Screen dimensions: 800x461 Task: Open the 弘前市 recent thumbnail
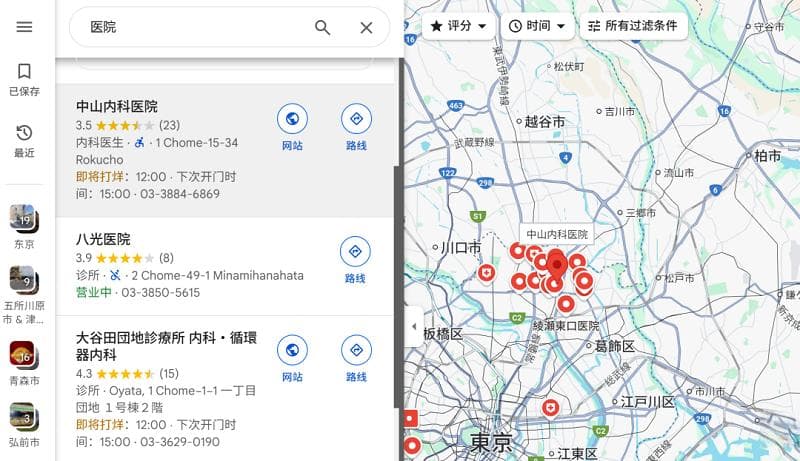[24, 425]
